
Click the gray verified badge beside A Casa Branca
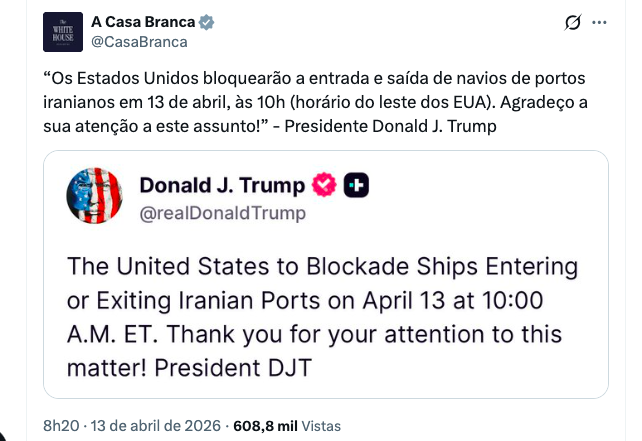click(x=207, y=22)
